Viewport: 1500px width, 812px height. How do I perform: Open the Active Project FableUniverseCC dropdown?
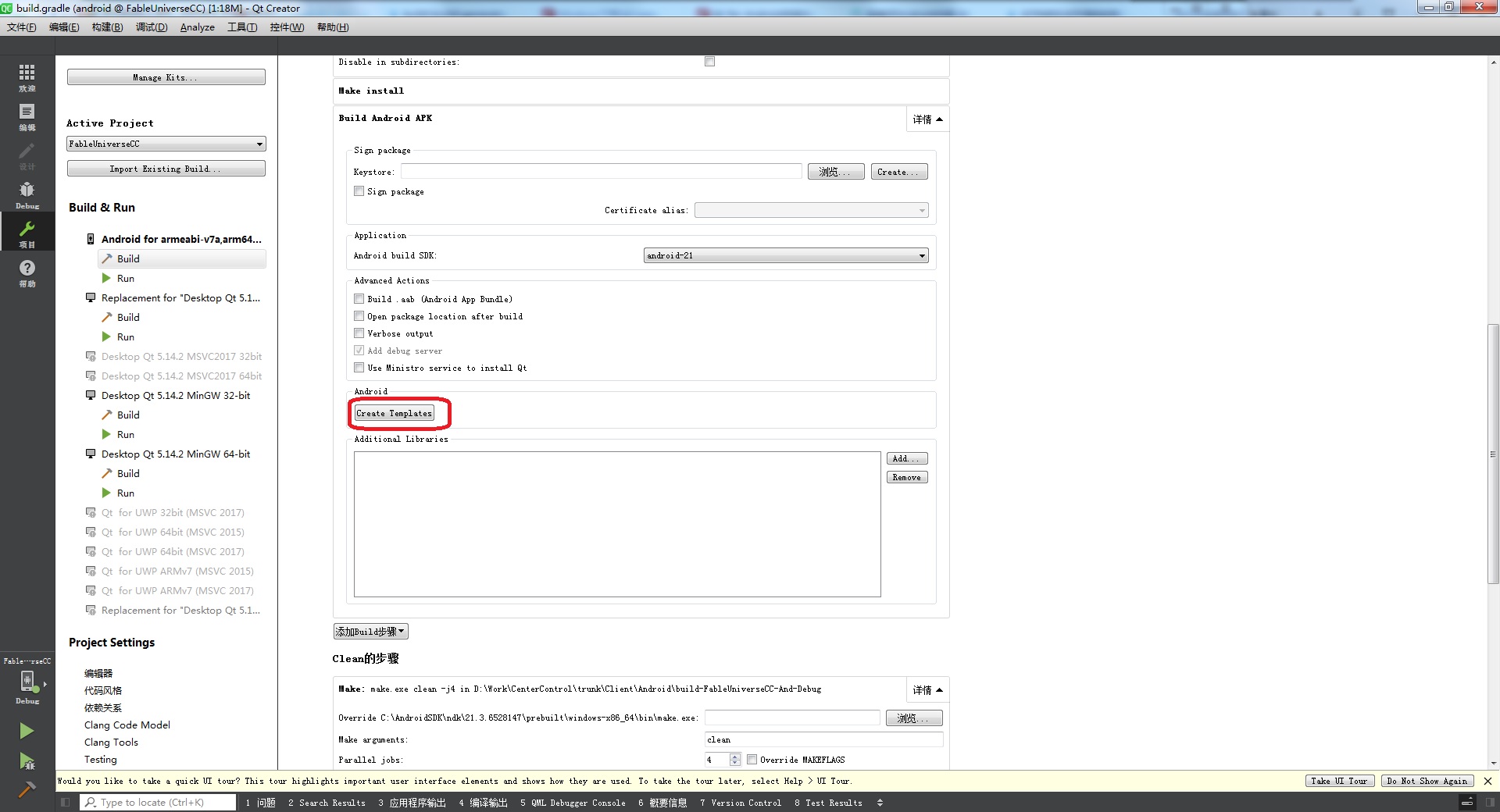(x=166, y=144)
